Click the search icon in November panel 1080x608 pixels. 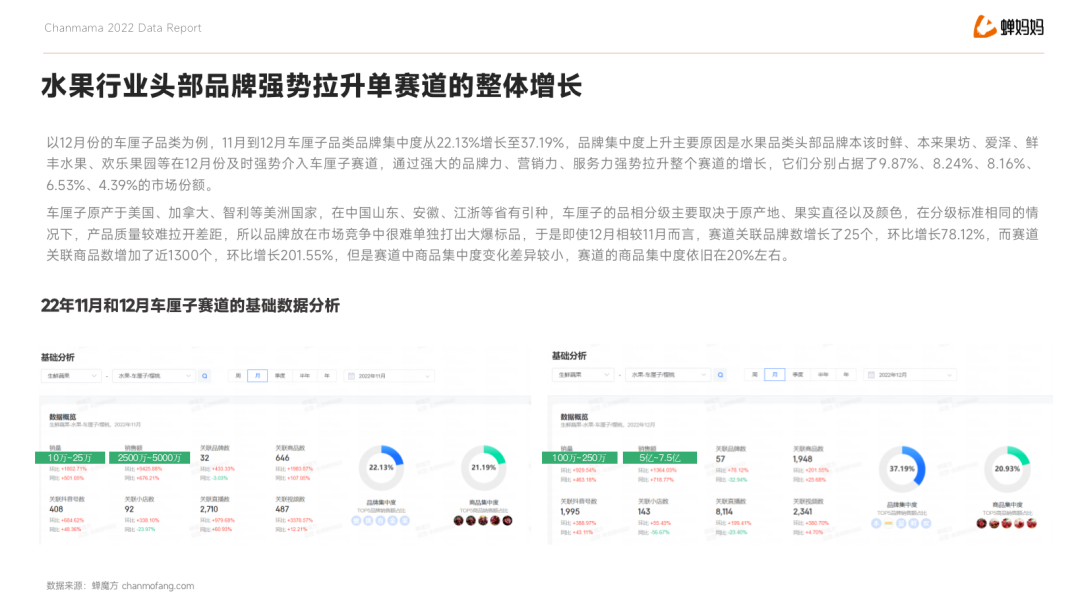click(x=205, y=376)
